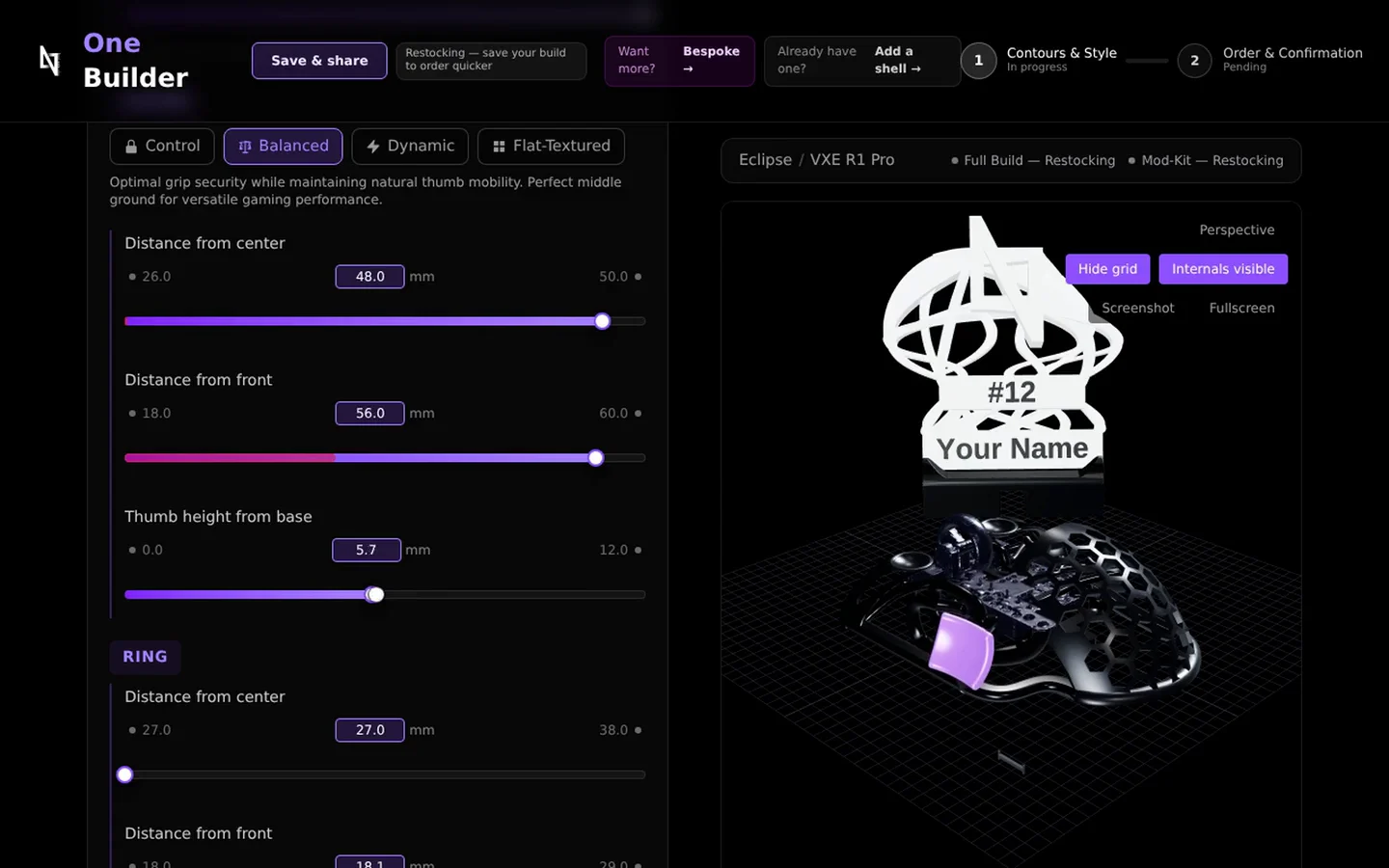Click the thumb Distance from center value field
This screenshot has width=1389, height=868.
[369, 277]
